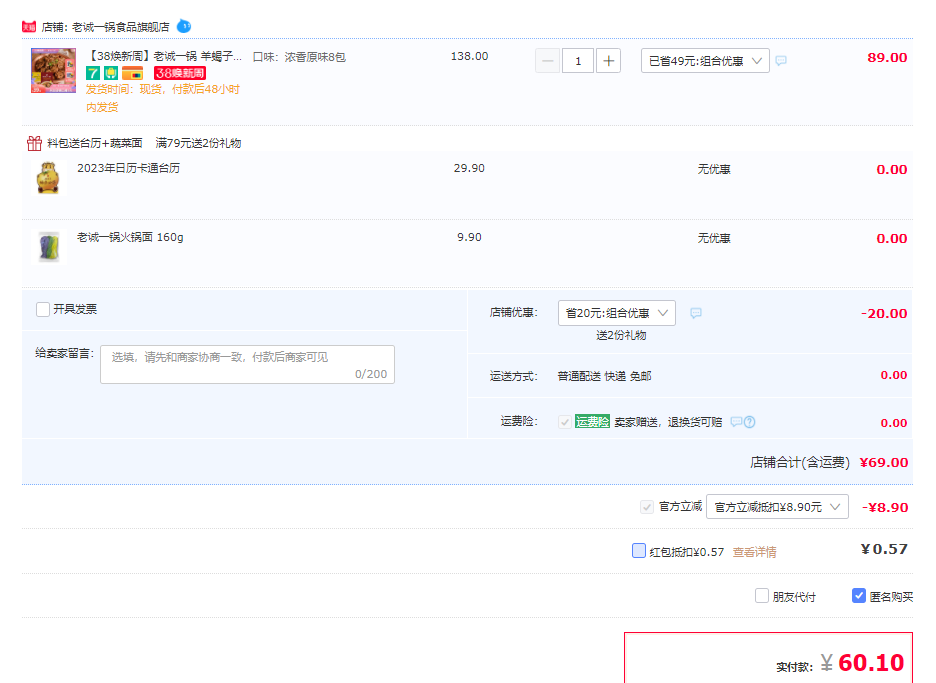Image resolution: width=936 pixels, height=683 pixels.
Task: Open the 【38焕新周】老诚一锅 羊蝎子 product title
Action: tap(164, 56)
